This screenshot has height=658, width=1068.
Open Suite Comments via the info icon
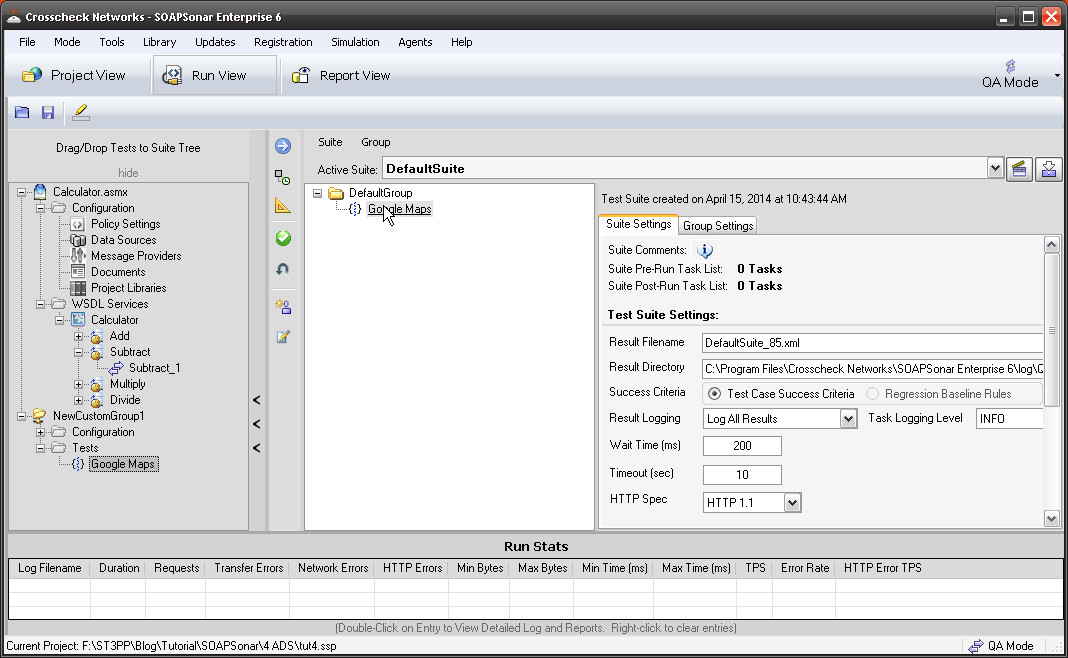705,251
